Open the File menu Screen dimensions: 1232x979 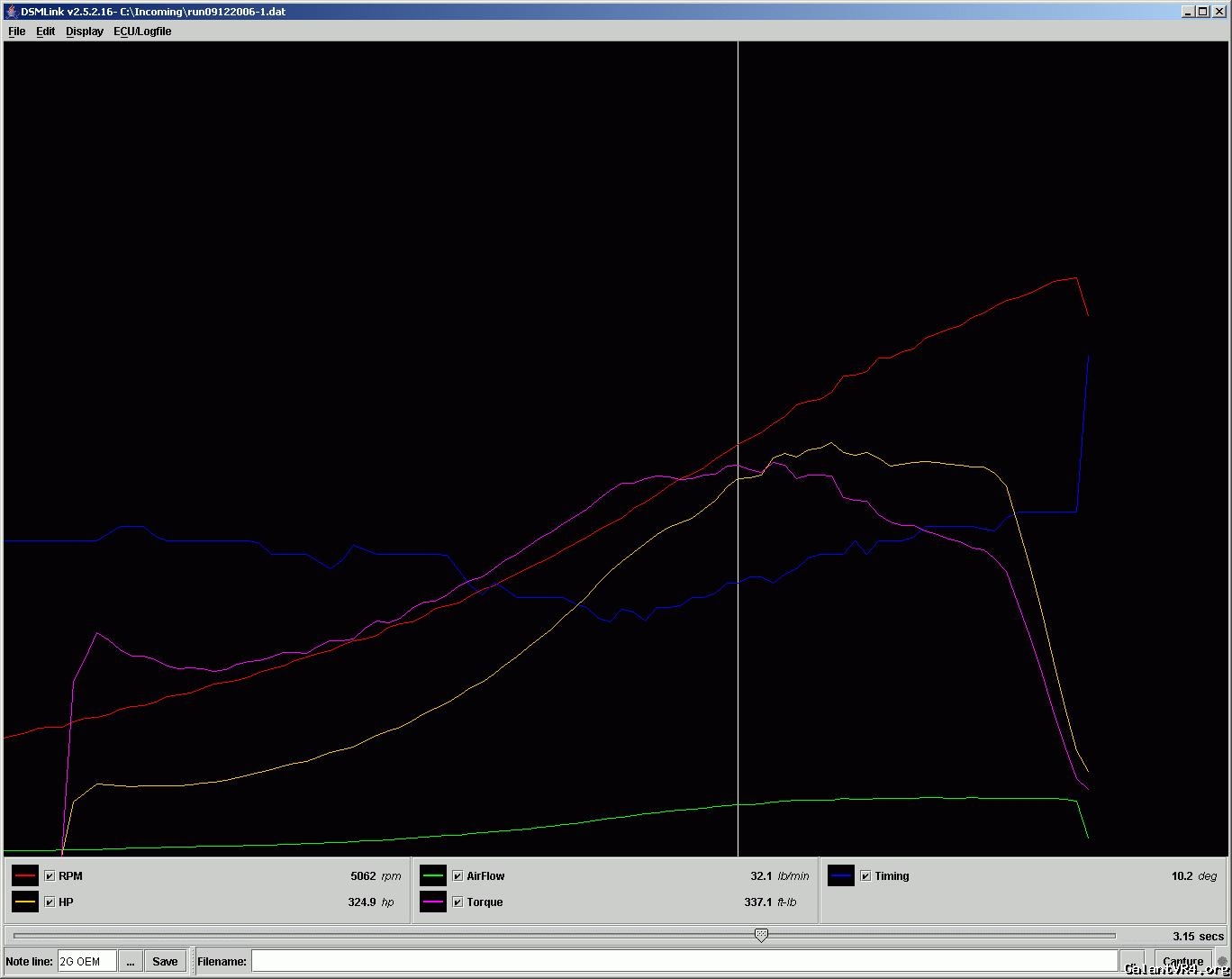(16, 32)
